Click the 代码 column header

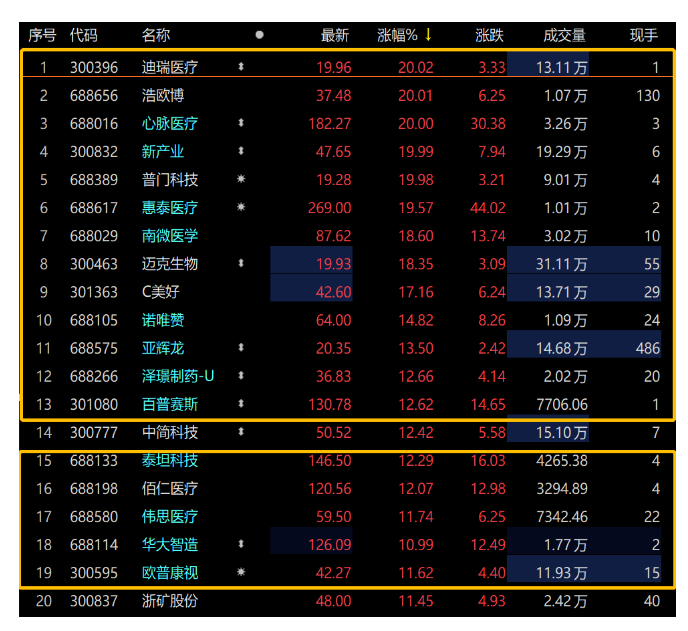click(x=84, y=35)
